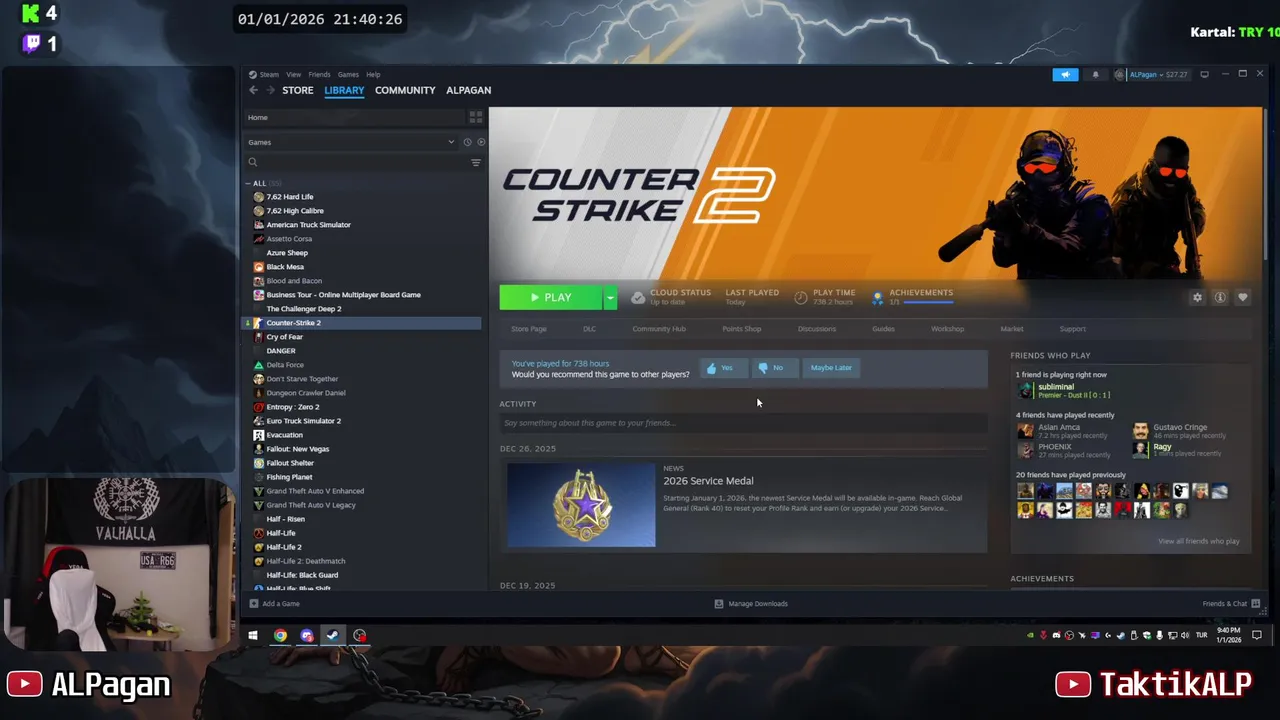Open the Games menu
1280x720 pixels.
348,75
